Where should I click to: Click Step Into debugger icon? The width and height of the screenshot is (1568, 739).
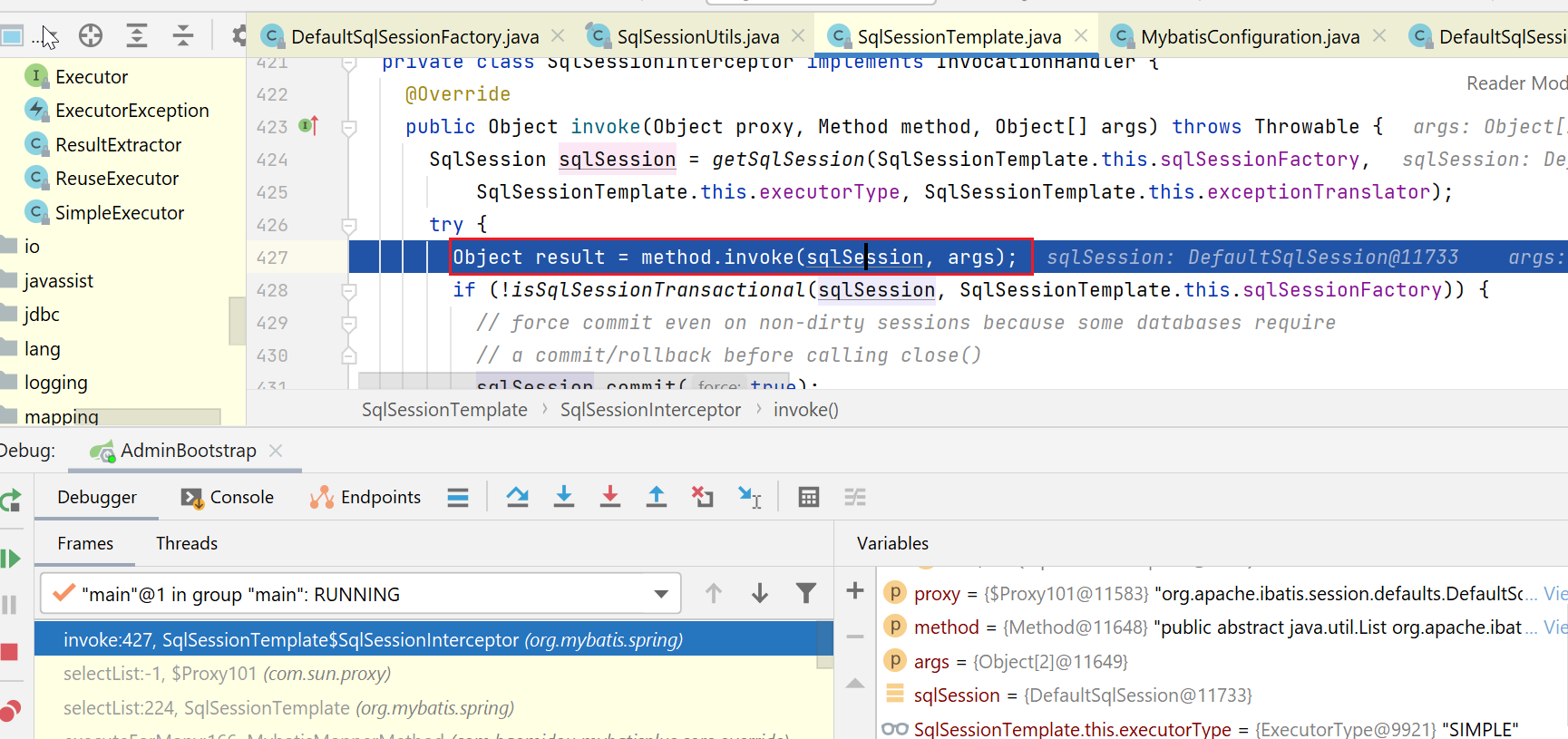tap(564, 497)
